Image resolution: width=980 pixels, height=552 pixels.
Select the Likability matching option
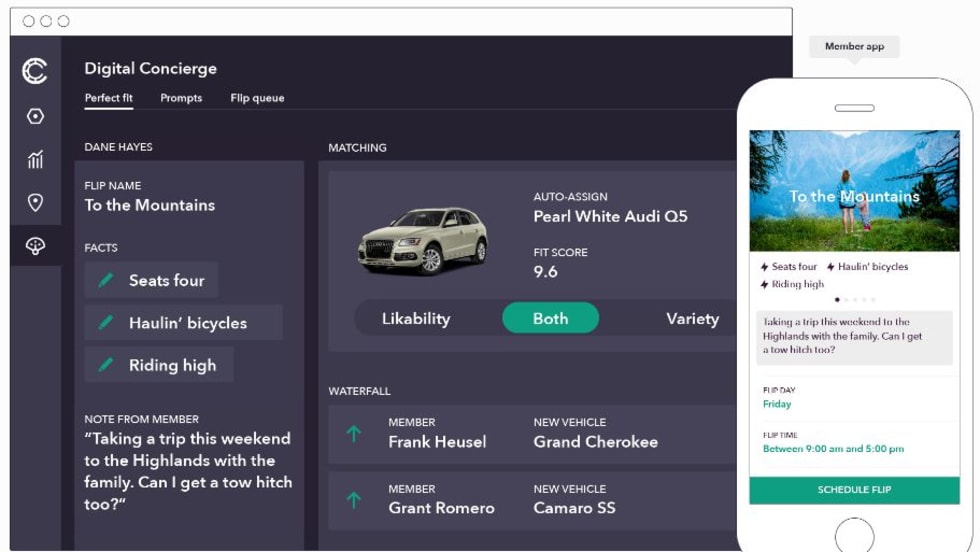(x=416, y=319)
